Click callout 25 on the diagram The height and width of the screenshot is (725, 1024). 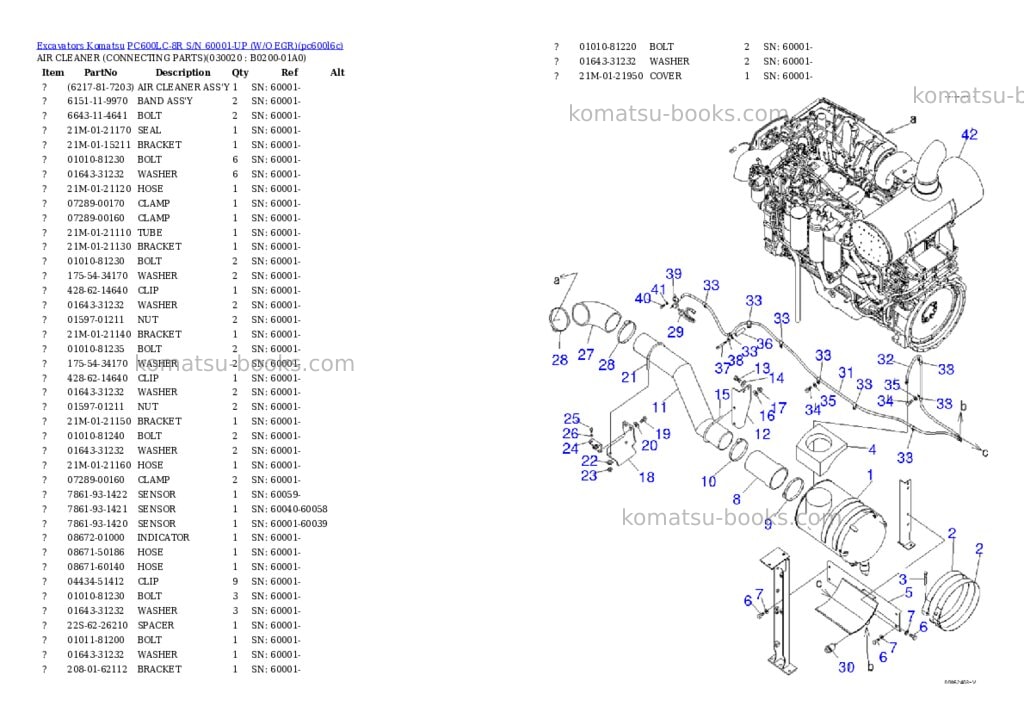coord(572,419)
